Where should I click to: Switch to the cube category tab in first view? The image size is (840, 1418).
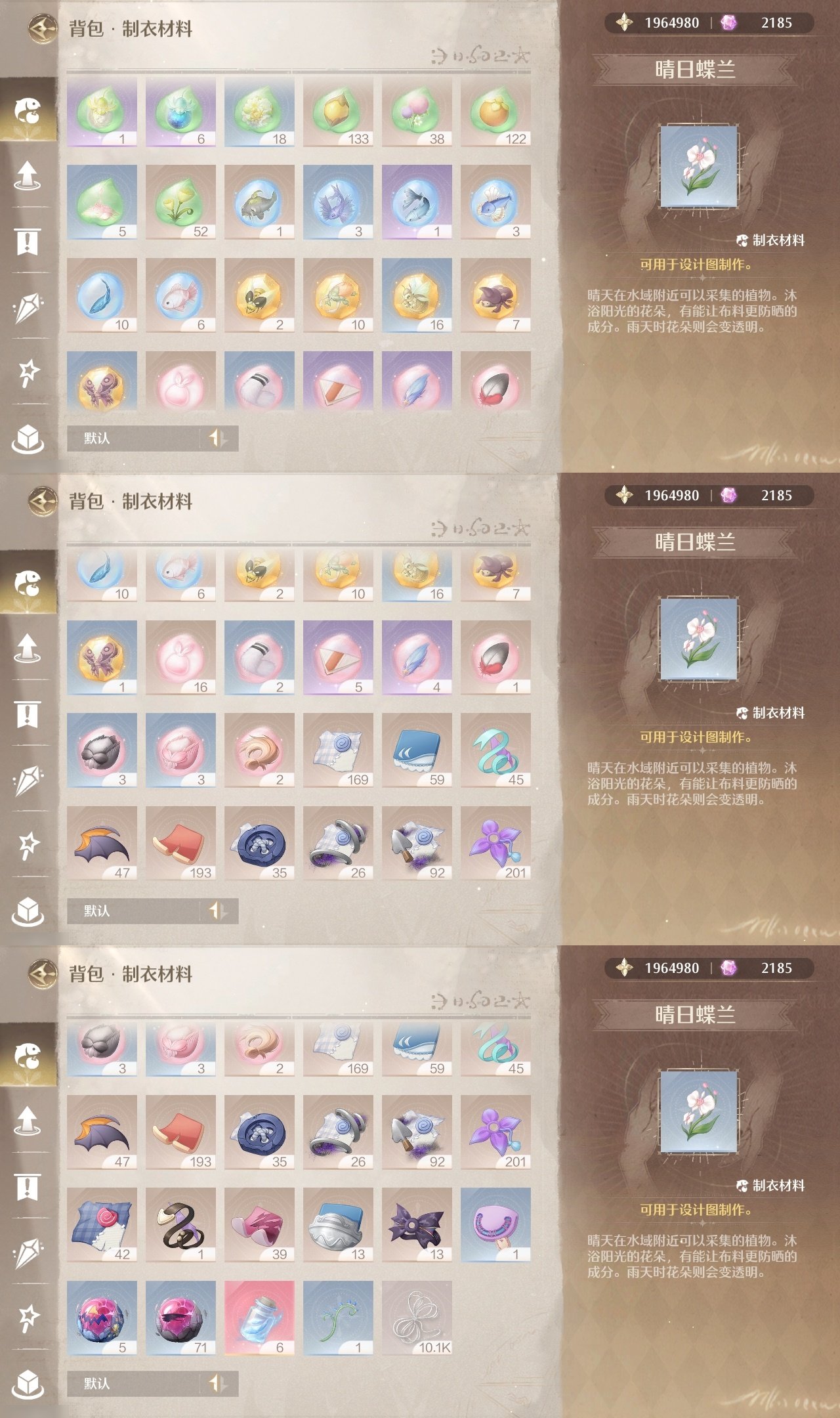click(28, 439)
